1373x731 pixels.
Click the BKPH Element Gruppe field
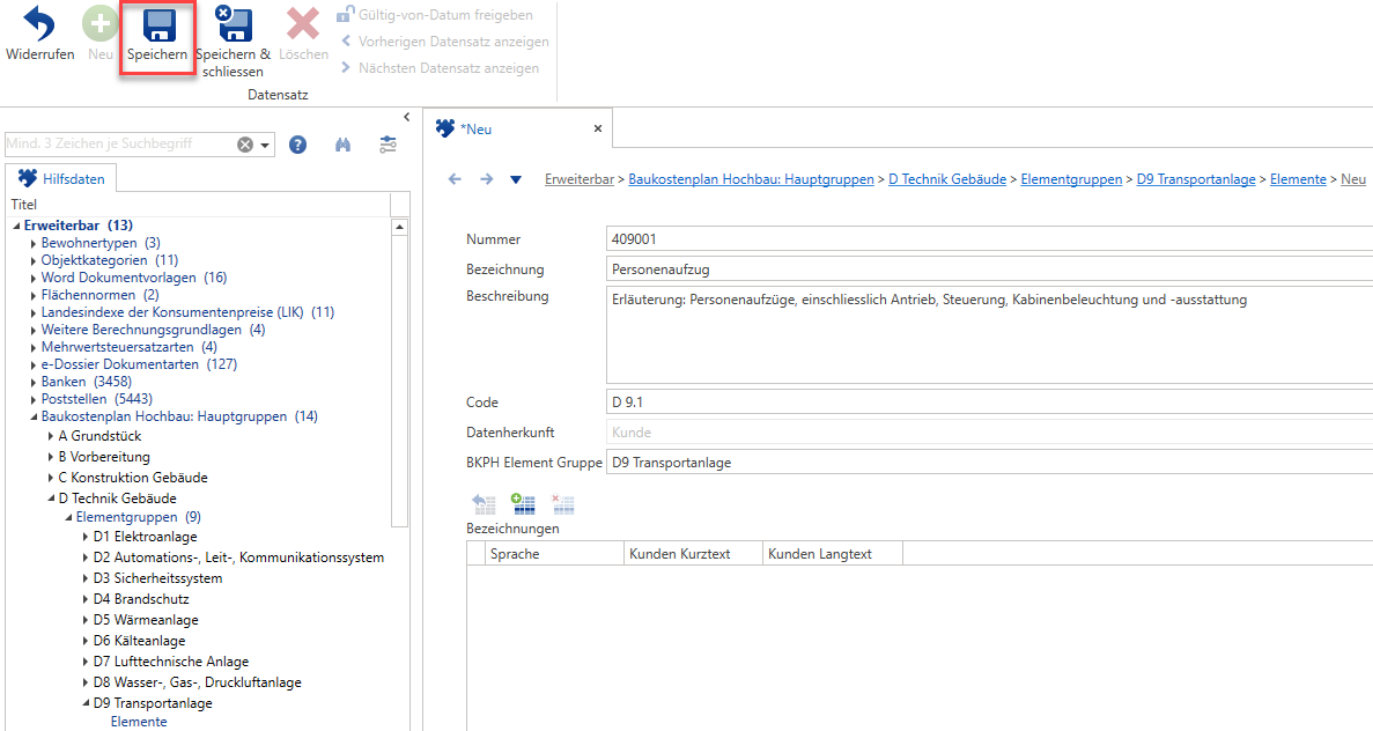click(989, 463)
